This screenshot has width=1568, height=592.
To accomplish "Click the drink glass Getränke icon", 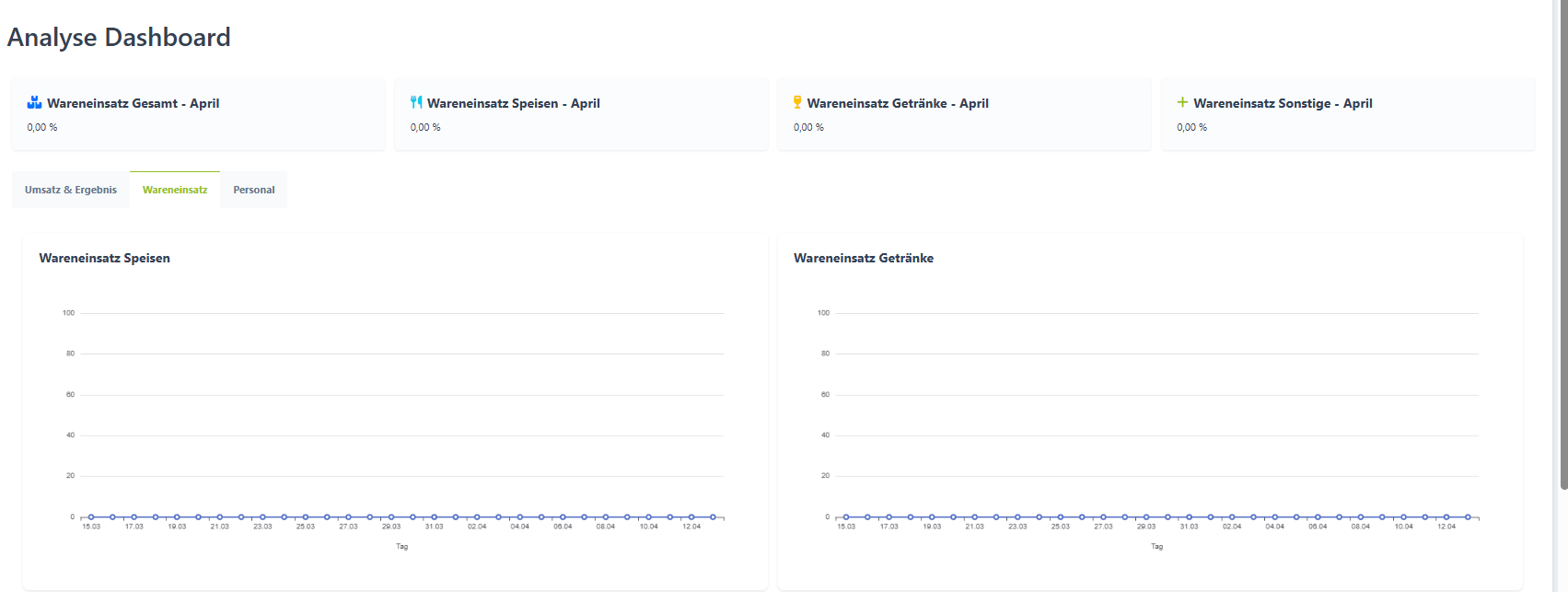I will pos(797,102).
